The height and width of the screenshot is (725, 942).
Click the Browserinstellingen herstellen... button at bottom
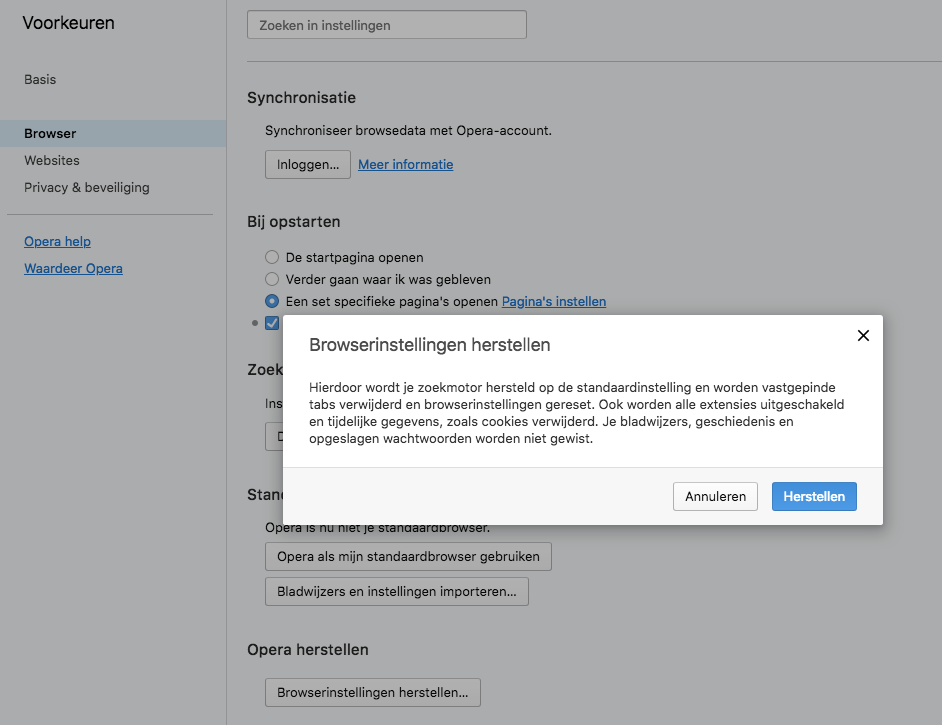(x=372, y=692)
